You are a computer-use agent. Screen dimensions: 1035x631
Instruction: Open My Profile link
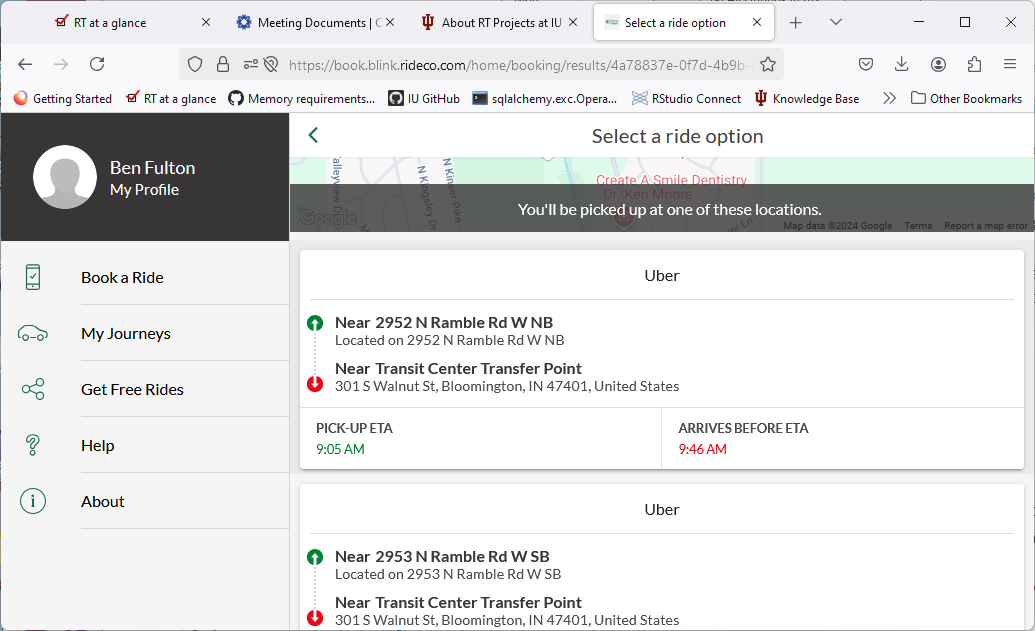(145, 190)
